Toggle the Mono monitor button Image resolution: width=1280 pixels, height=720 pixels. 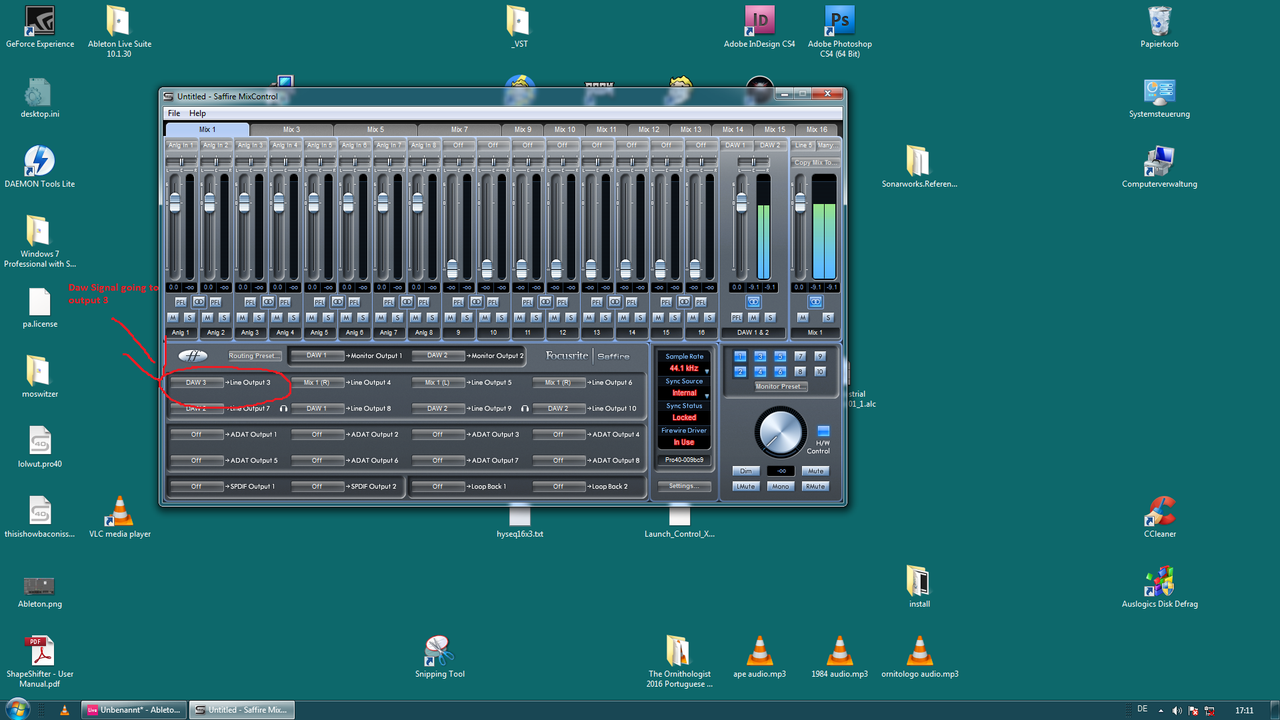[780, 486]
